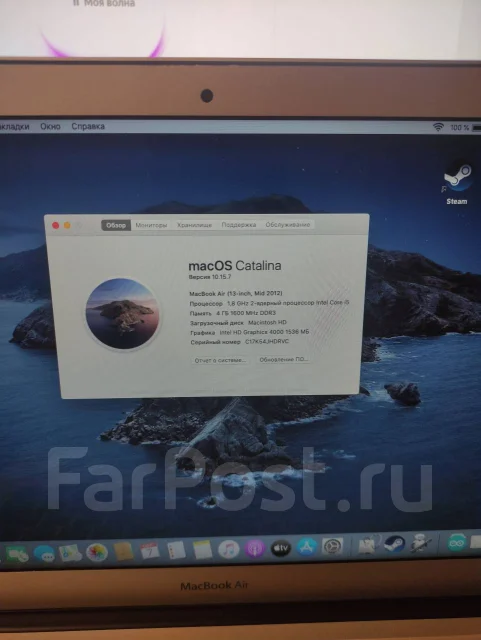
Task: Open purple Podcasts icon in Dock
Action: (255, 549)
